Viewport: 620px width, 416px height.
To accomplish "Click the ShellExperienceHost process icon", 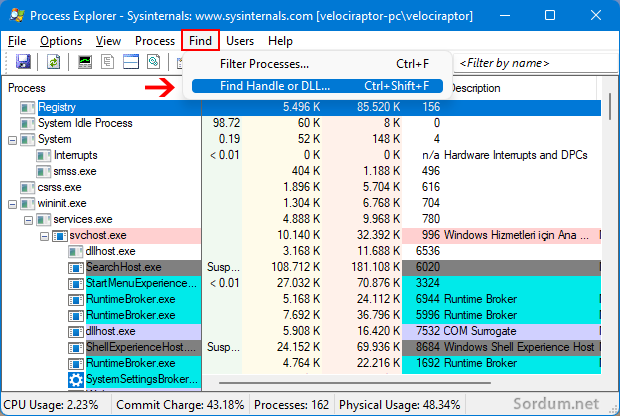I will [76, 348].
